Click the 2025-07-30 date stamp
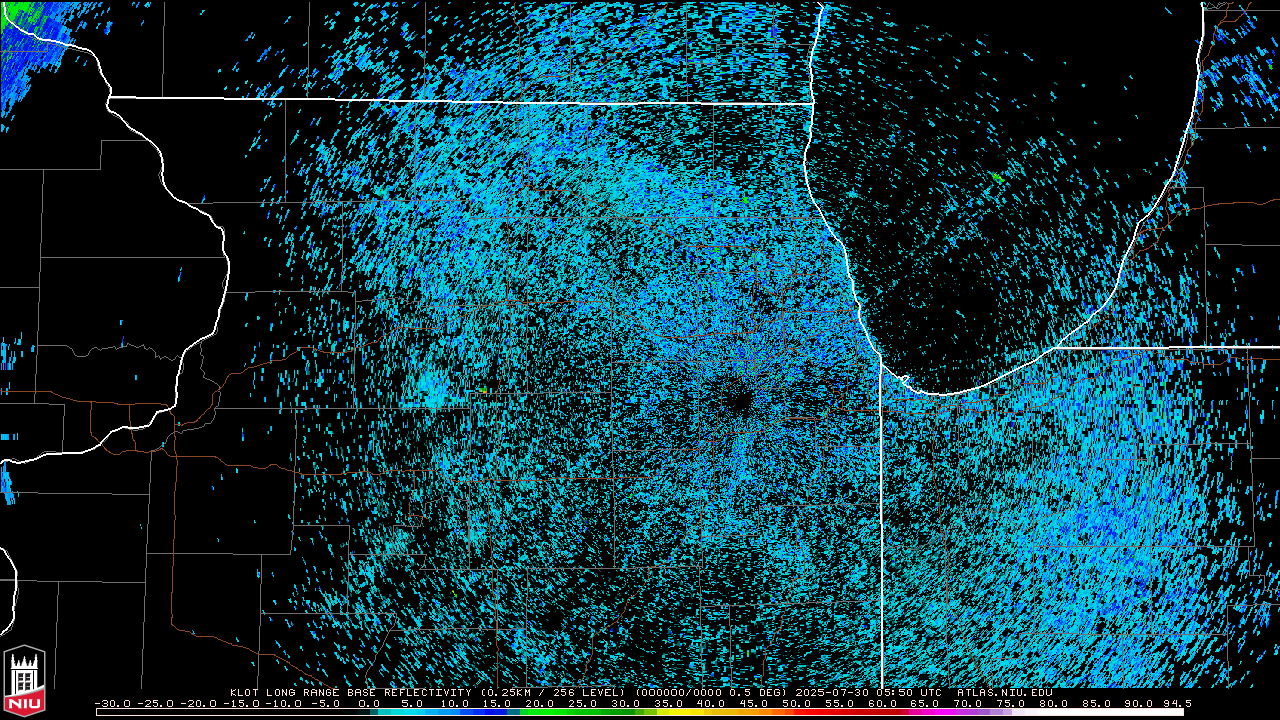This screenshot has height=720, width=1280. pyautogui.click(x=832, y=692)
